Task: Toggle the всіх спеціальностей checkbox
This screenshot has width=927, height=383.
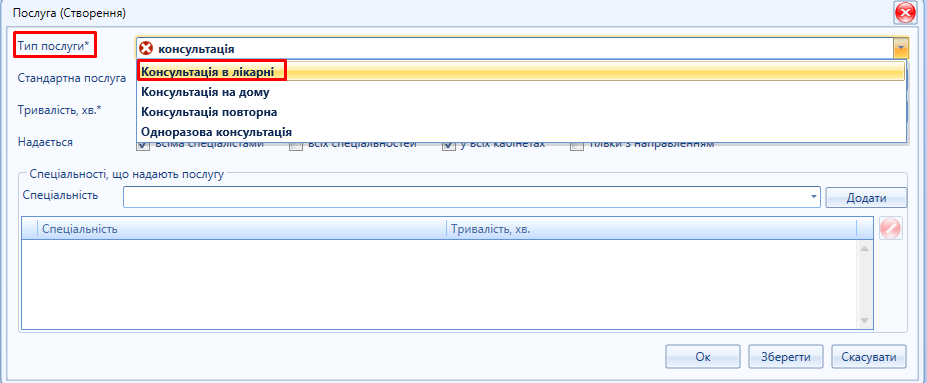Action: 296,144
